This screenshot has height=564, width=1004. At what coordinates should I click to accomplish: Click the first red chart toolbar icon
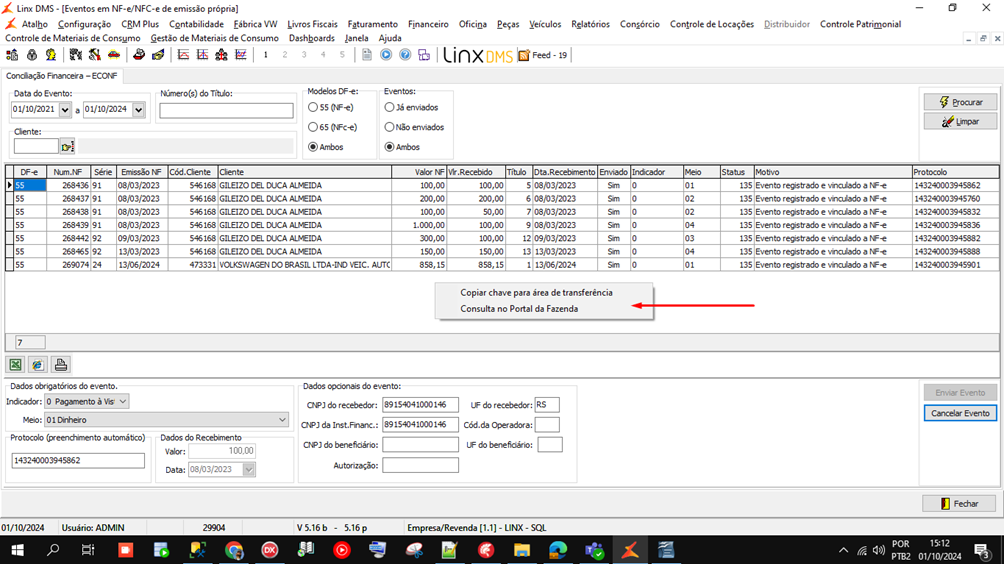[x=183, y=55]
